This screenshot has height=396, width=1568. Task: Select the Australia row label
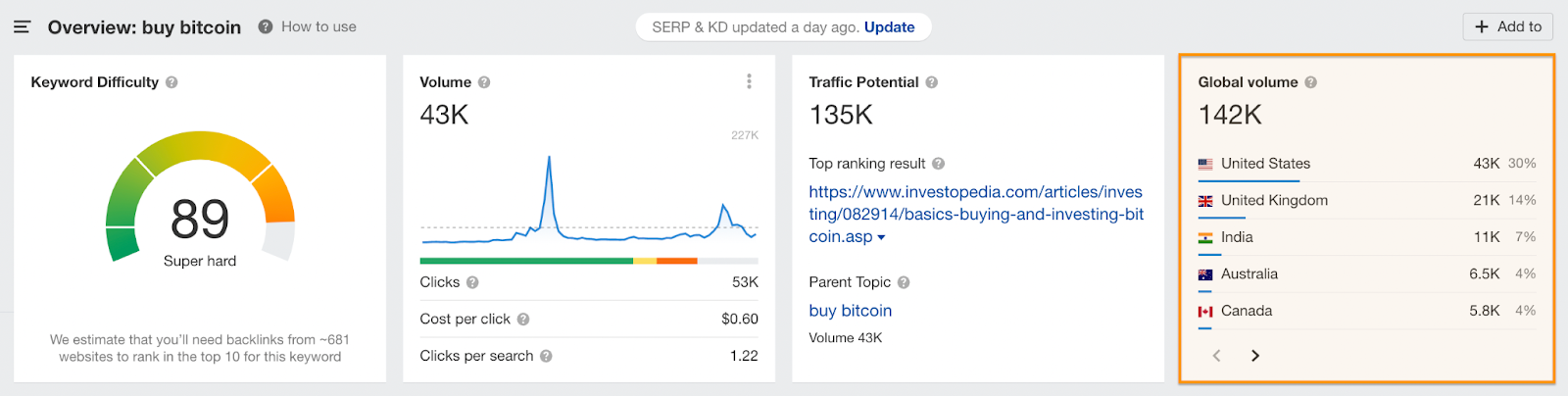(1249, 274)
